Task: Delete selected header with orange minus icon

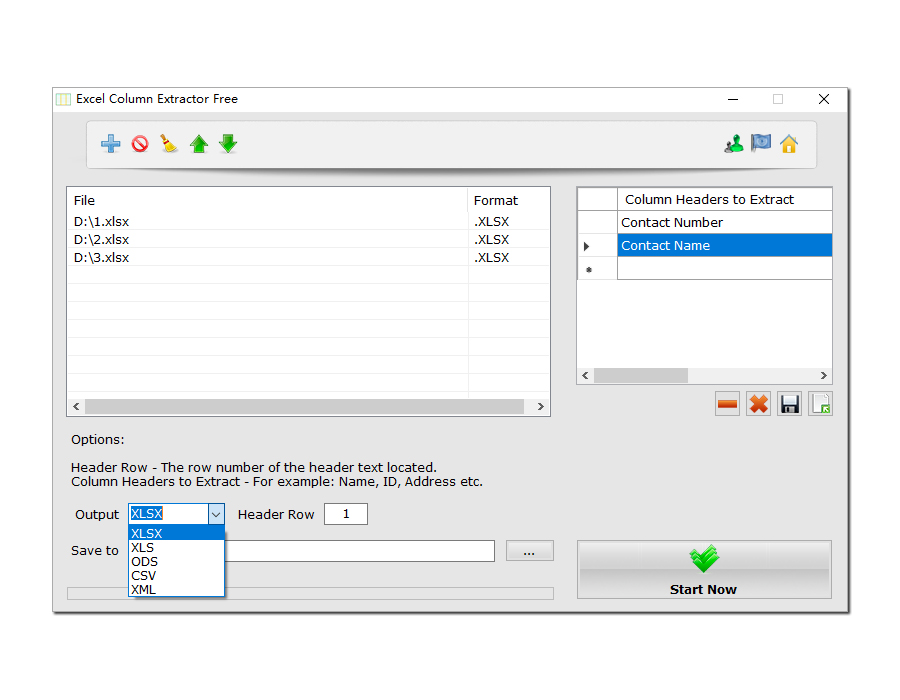Action: point(727,404)
